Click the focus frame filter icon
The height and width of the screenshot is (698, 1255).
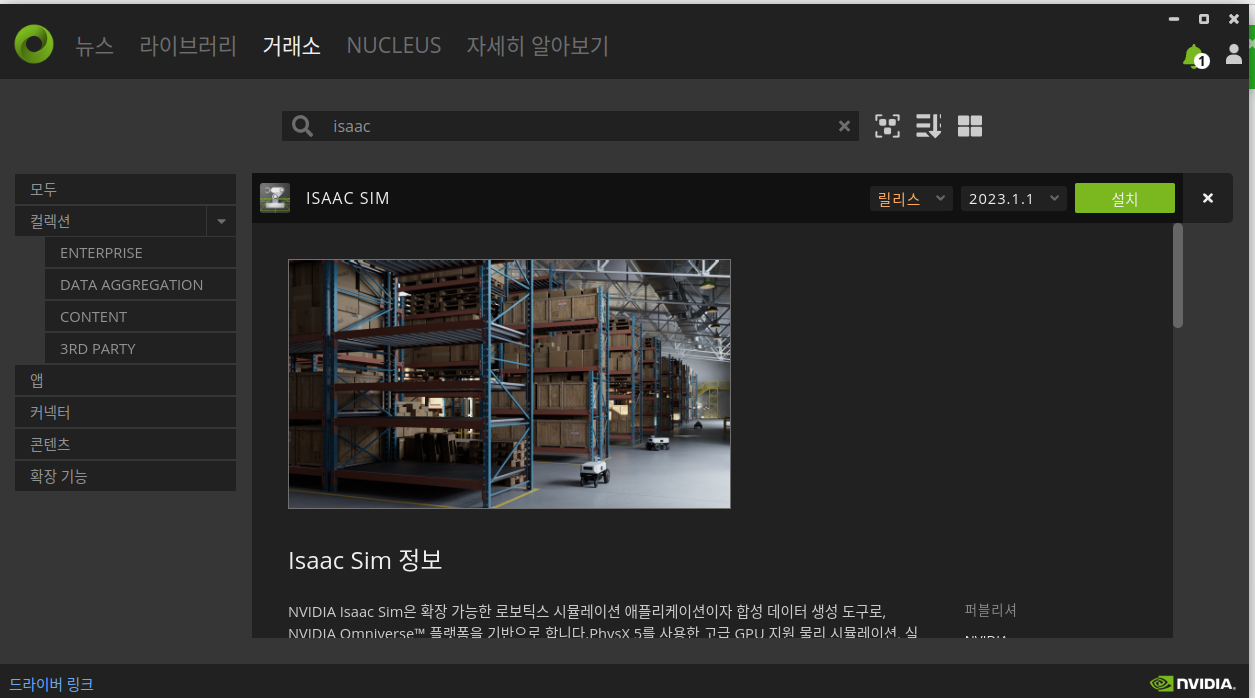click(887, 126)
